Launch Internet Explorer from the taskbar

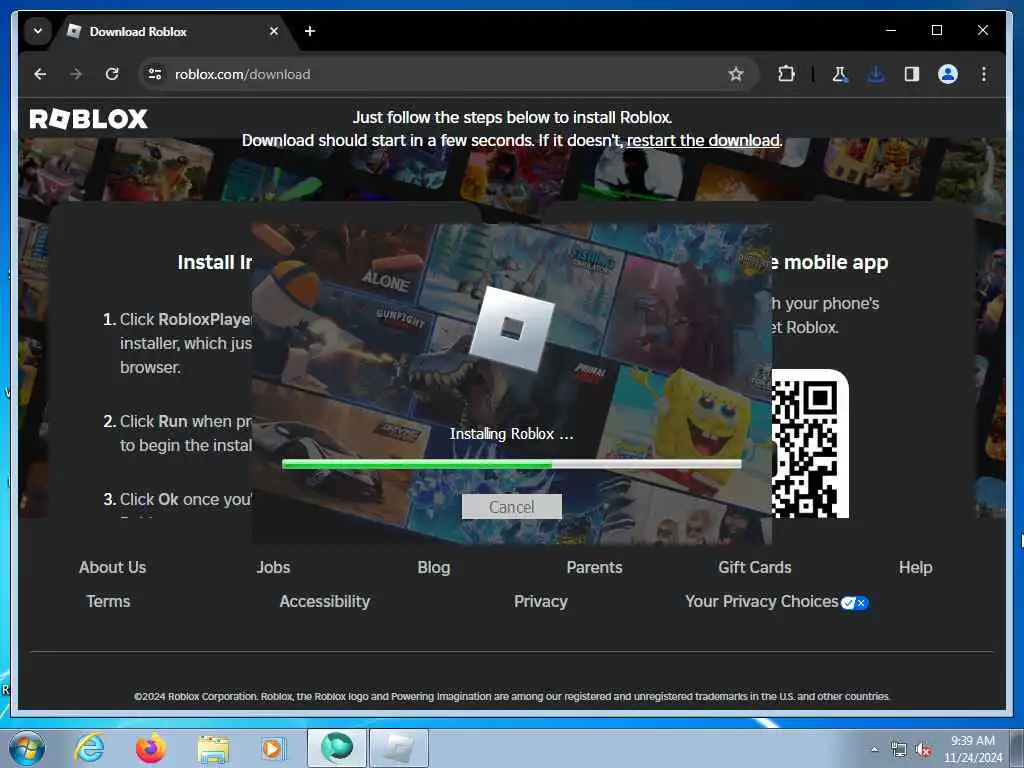tap(89, 748)
